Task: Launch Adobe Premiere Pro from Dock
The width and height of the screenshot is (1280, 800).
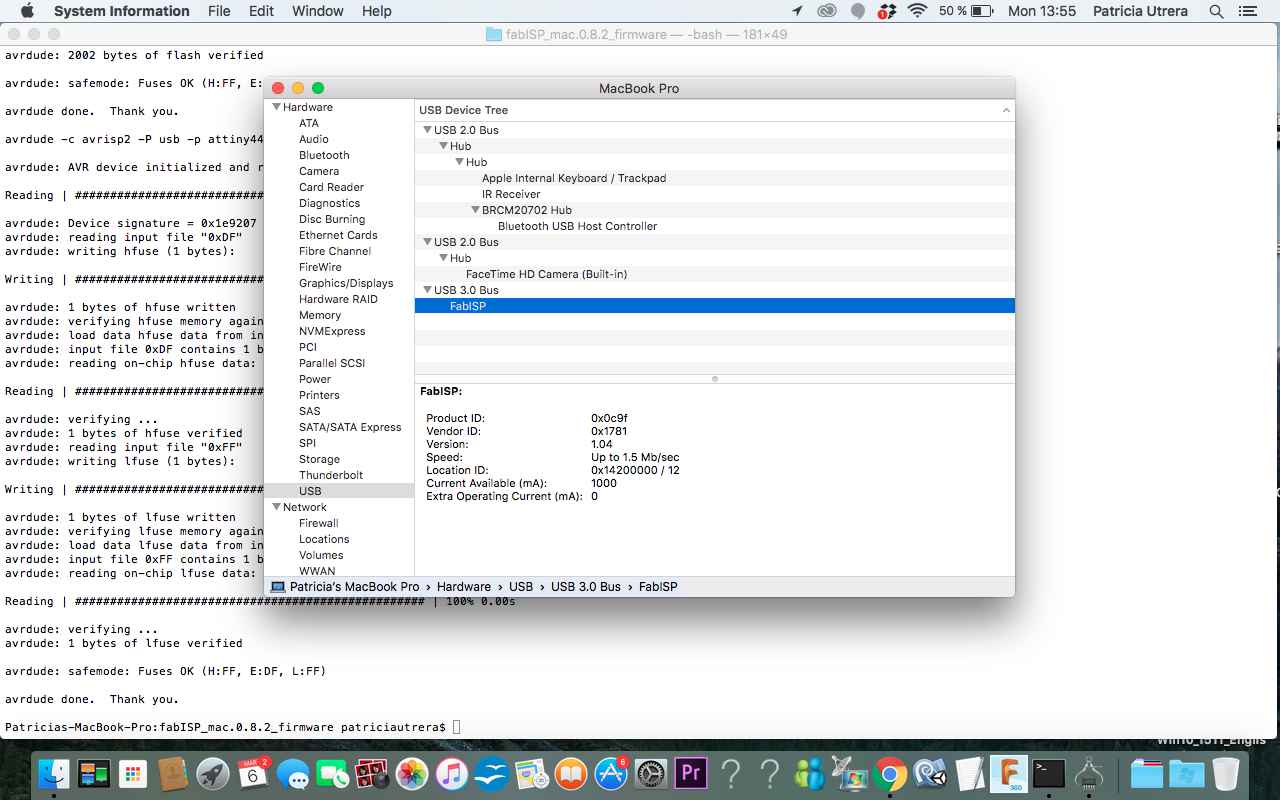Action: pyautogui.click(x=691, y=774)
